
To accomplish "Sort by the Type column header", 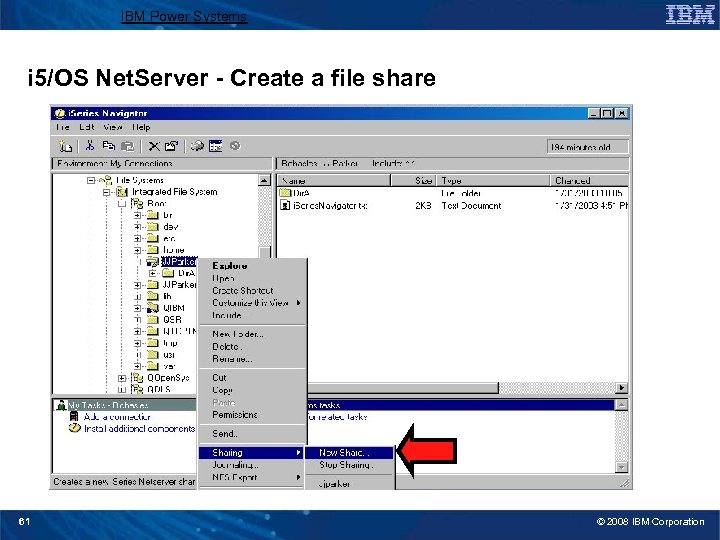I will (x=493, y=180).
